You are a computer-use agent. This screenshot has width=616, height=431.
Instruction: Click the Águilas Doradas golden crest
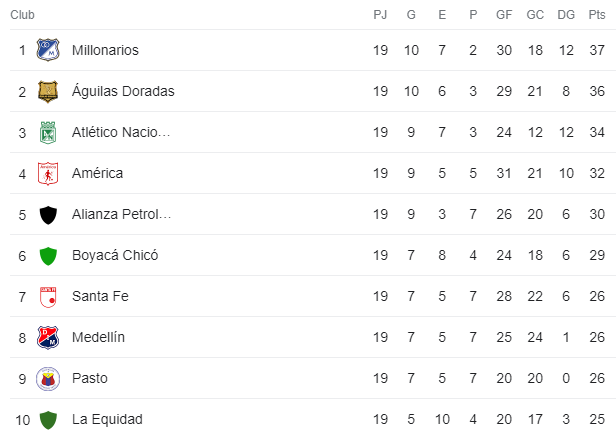point(48,91)
